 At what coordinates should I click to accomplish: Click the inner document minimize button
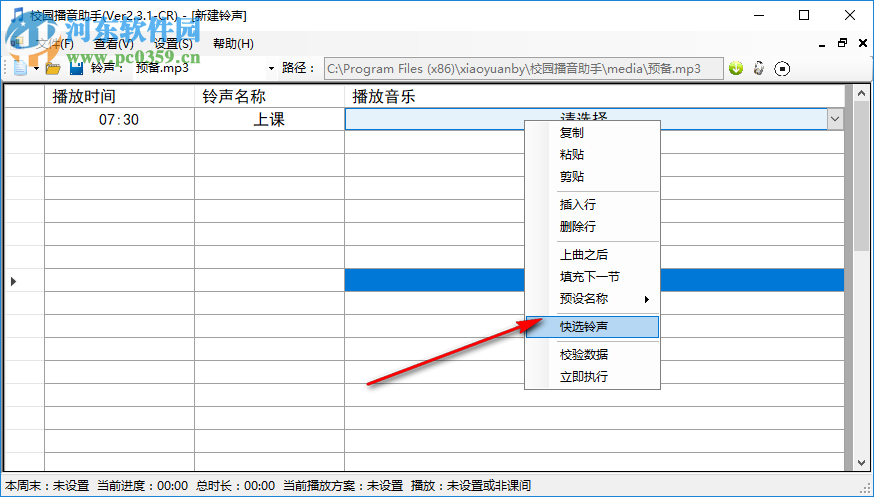[822, 44]
